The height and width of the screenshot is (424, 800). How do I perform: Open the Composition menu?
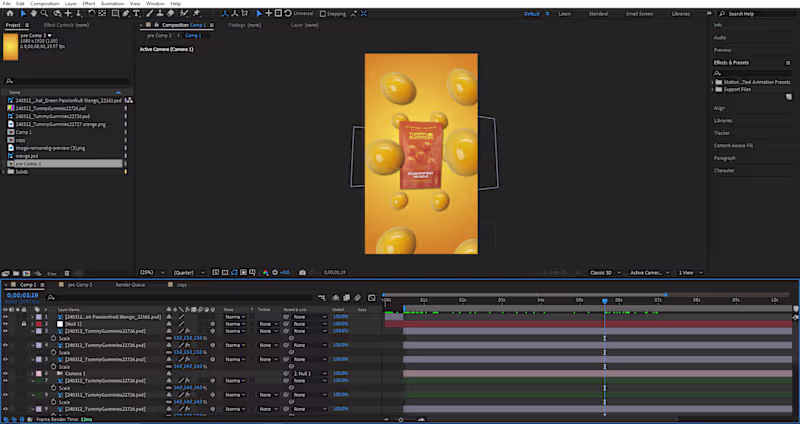coord(44,4)
